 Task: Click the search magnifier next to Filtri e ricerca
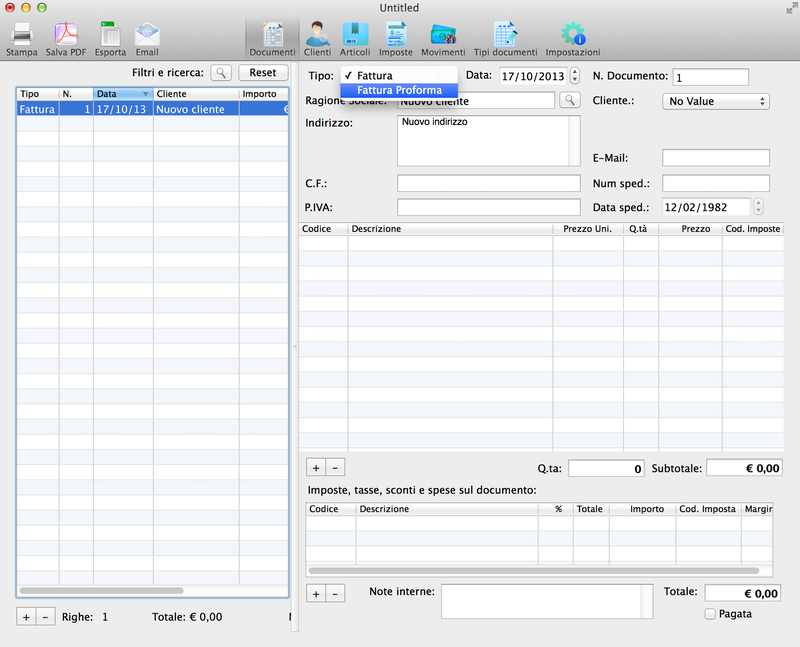pyautogui.click(x=221, y=72)
